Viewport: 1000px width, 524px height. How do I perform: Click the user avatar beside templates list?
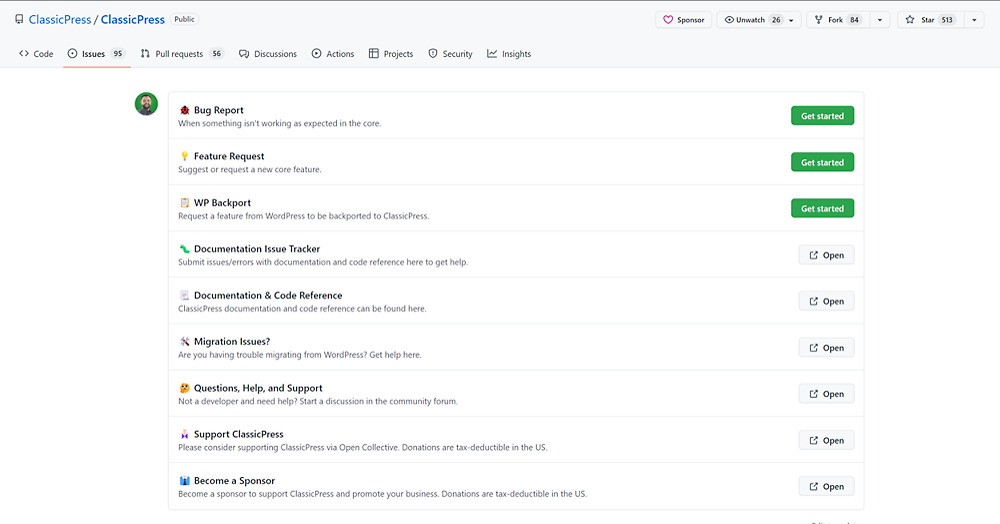[x=146, y=104]
